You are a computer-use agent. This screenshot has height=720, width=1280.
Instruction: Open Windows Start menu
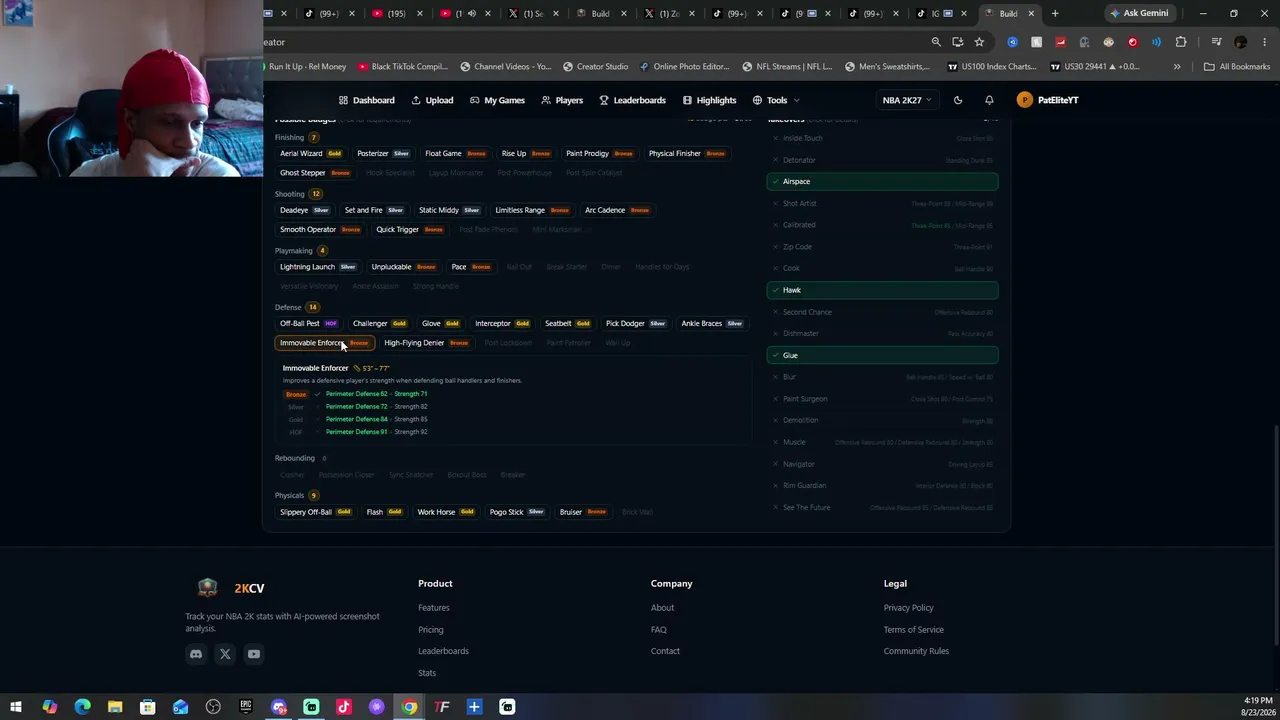(x=16, y=707)
